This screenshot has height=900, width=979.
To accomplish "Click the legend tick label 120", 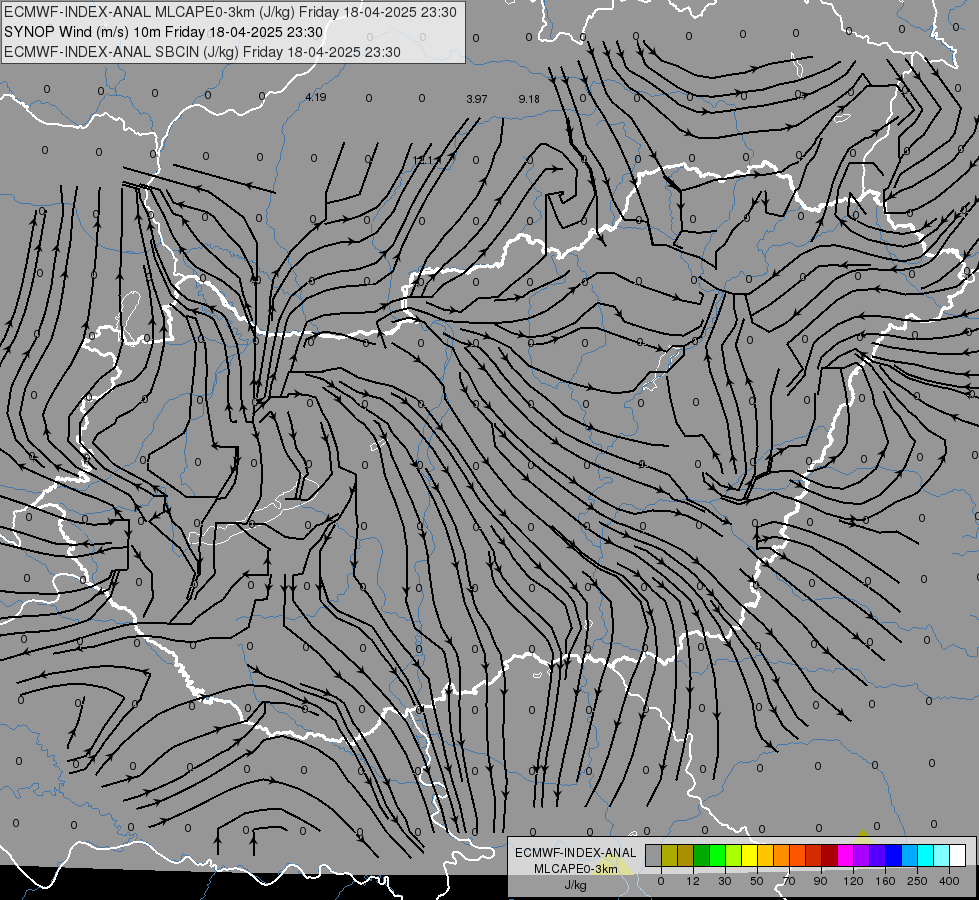I will coord(854,881).
